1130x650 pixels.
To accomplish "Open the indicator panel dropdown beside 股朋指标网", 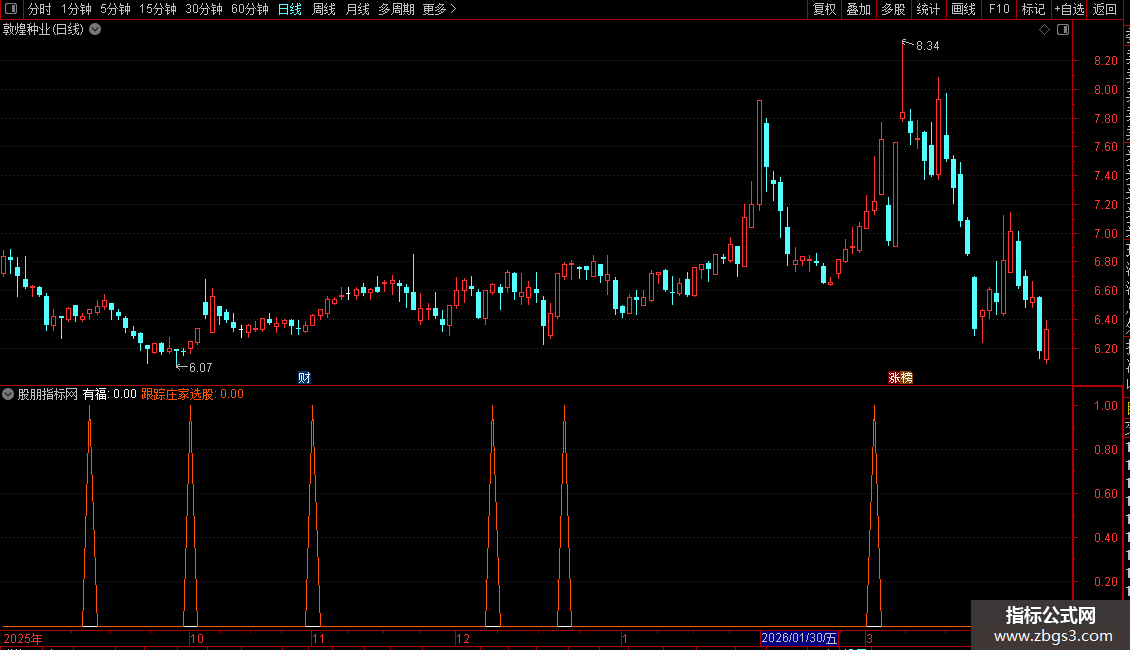I will coord(8,394).
